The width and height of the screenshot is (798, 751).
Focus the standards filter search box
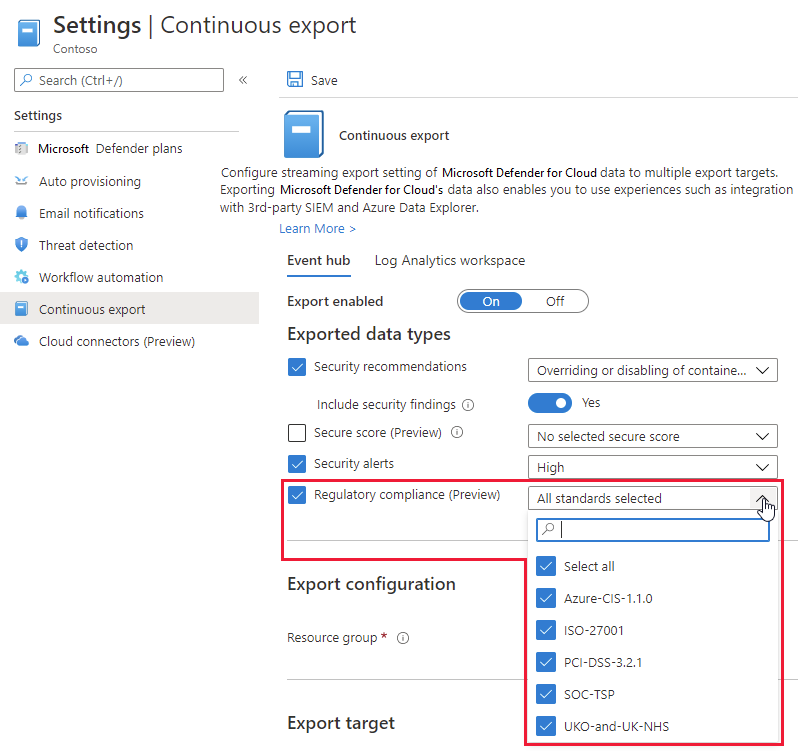pyautogui.click(x=652, y=530)
